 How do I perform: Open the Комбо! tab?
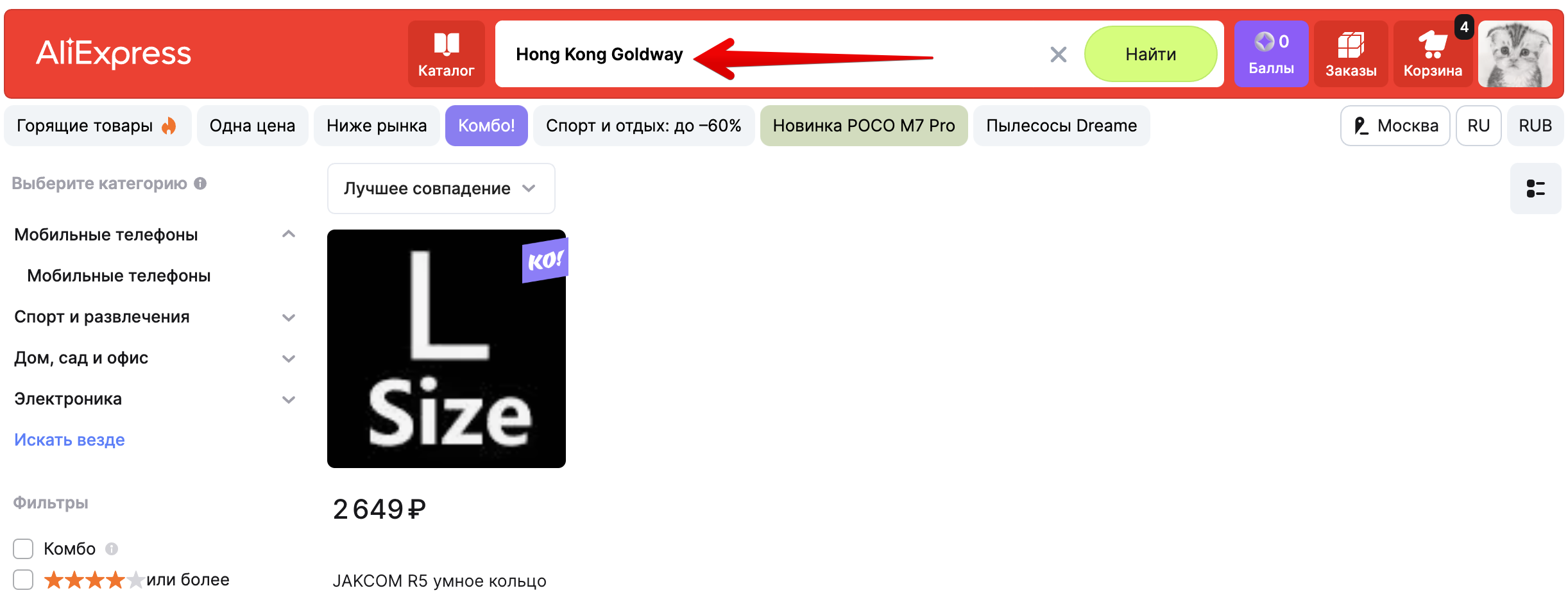point(486,126)
